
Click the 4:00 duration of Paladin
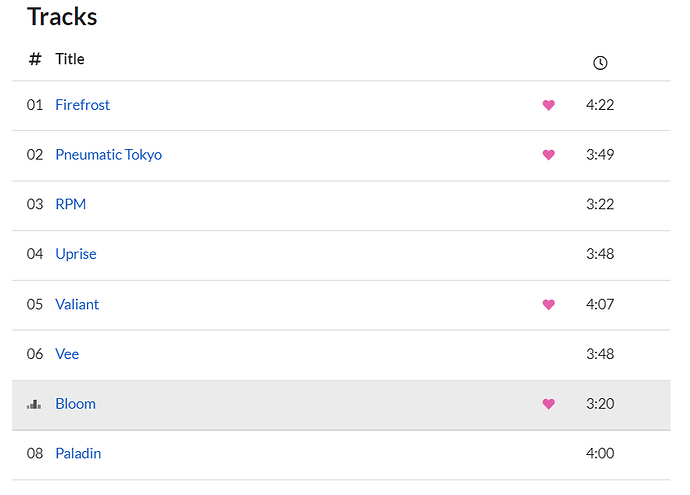[x=600, y=453]
